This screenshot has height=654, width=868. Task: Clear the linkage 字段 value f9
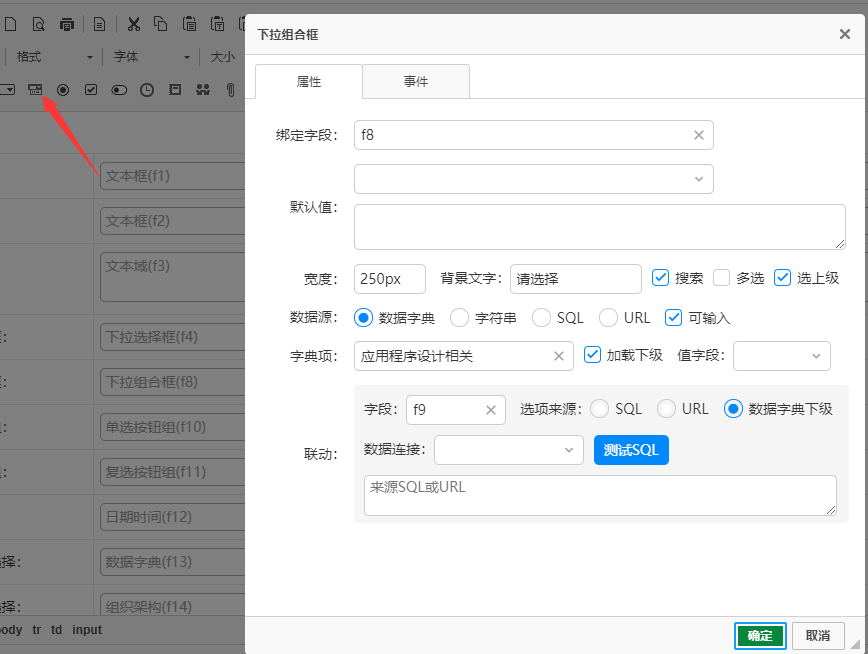point(490,410)
